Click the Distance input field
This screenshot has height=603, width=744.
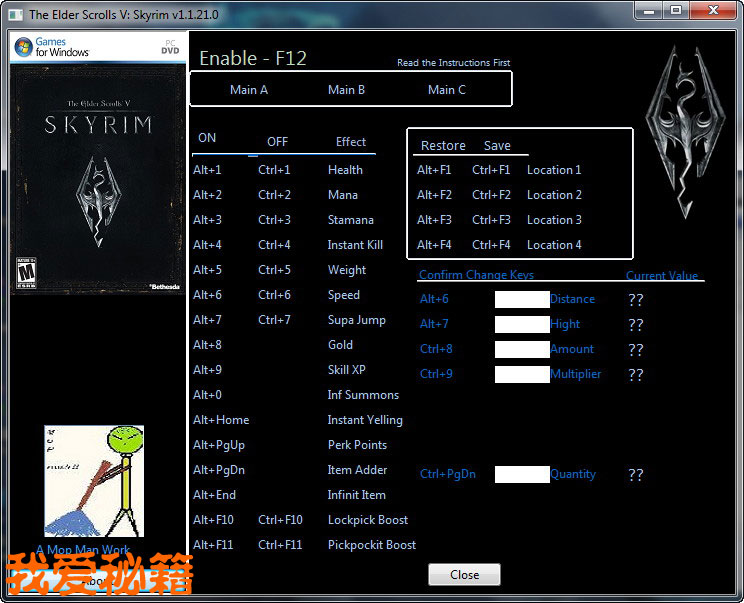522,299
